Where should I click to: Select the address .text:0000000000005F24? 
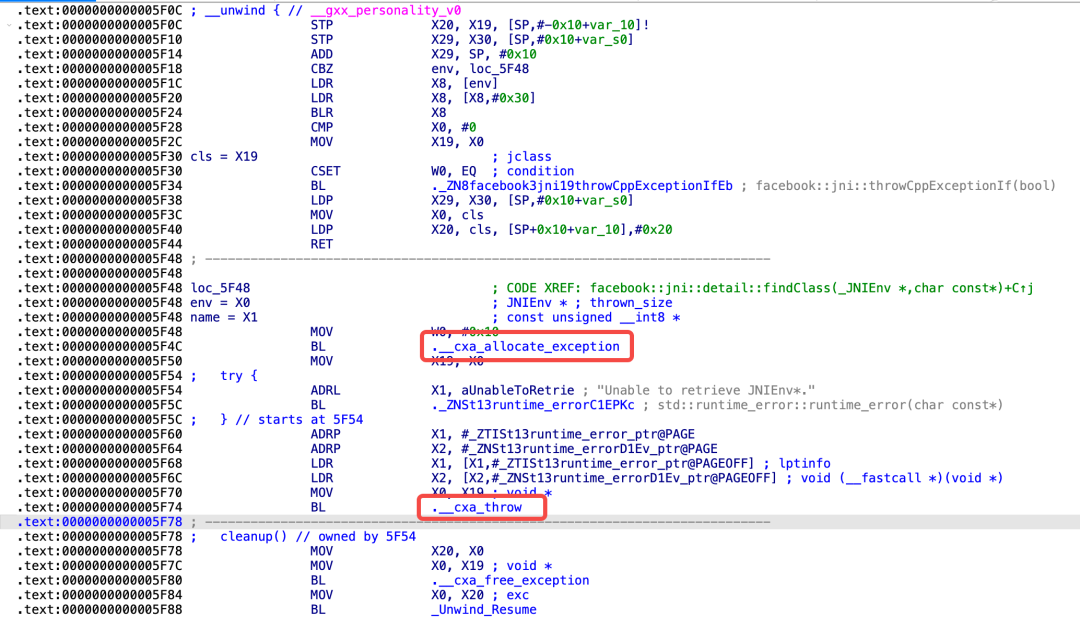(100, 112)
